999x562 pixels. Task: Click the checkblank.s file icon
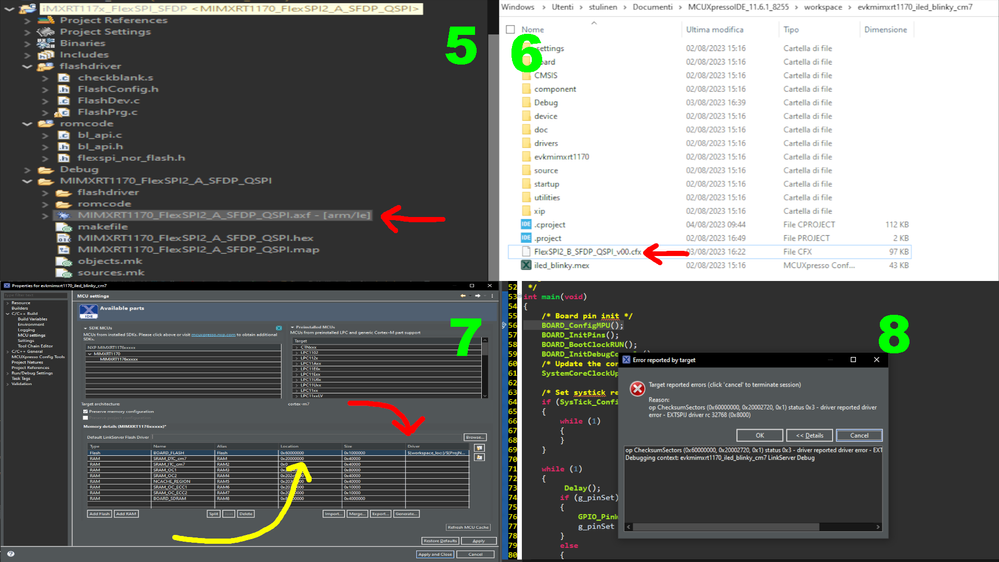click(x=64, y=78)
